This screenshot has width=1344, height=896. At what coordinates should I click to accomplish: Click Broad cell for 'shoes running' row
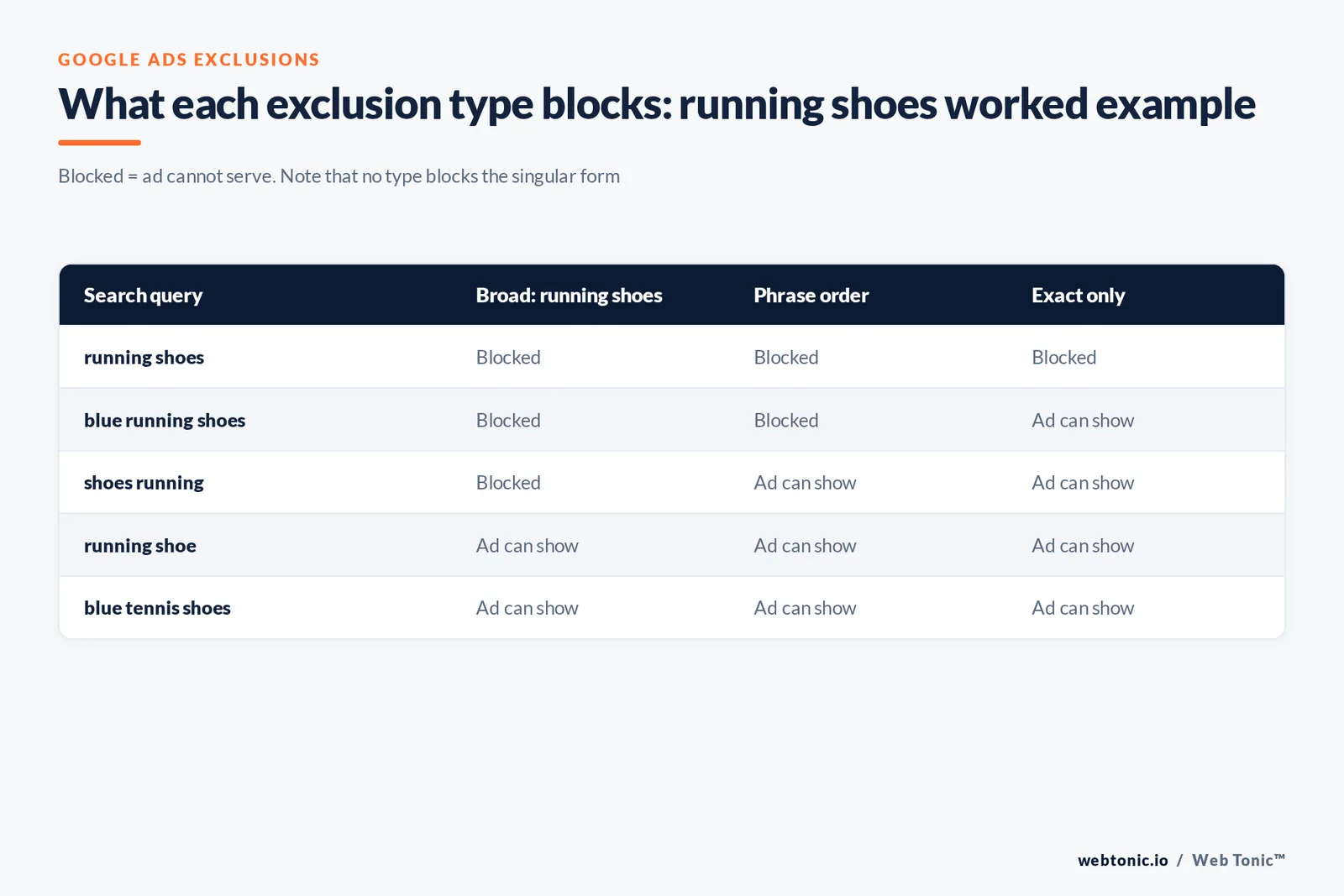pos(508,483)
